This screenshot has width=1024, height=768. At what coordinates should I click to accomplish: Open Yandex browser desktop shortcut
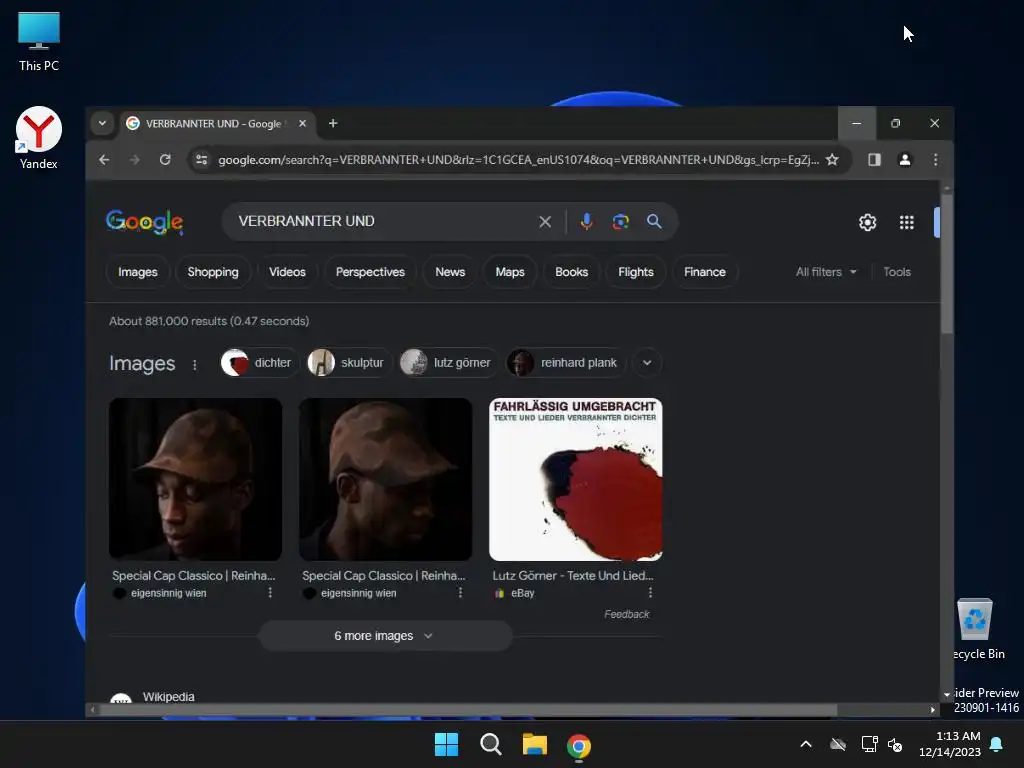coord(39,138)
